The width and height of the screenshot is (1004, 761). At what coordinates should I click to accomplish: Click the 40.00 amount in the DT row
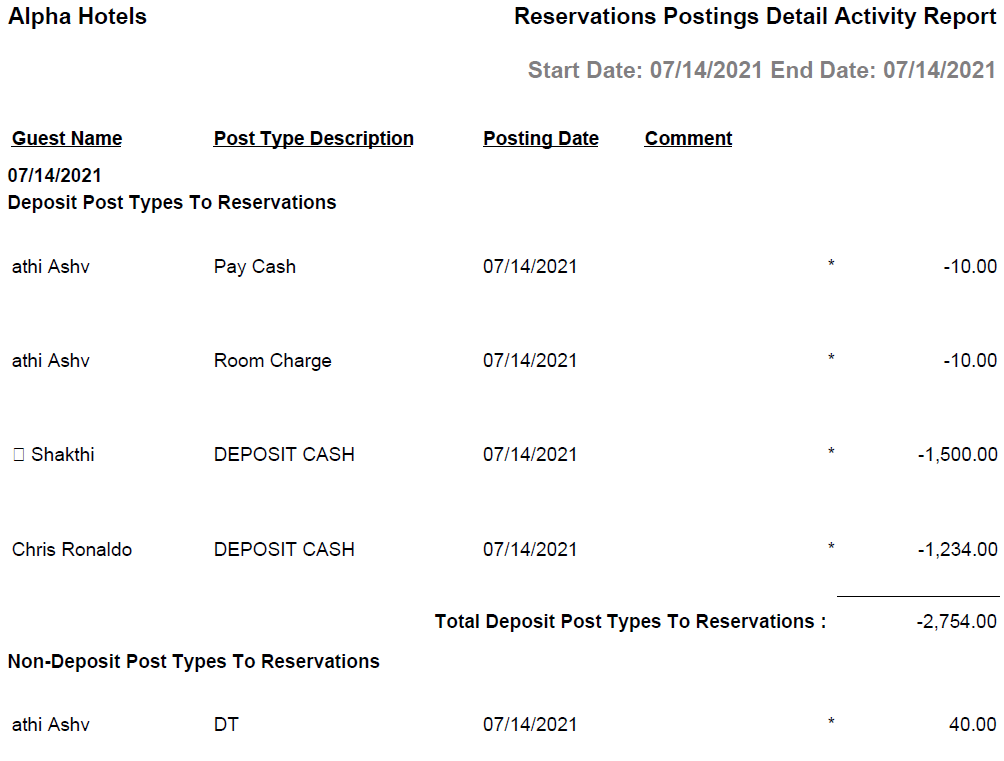pos(972,725)
